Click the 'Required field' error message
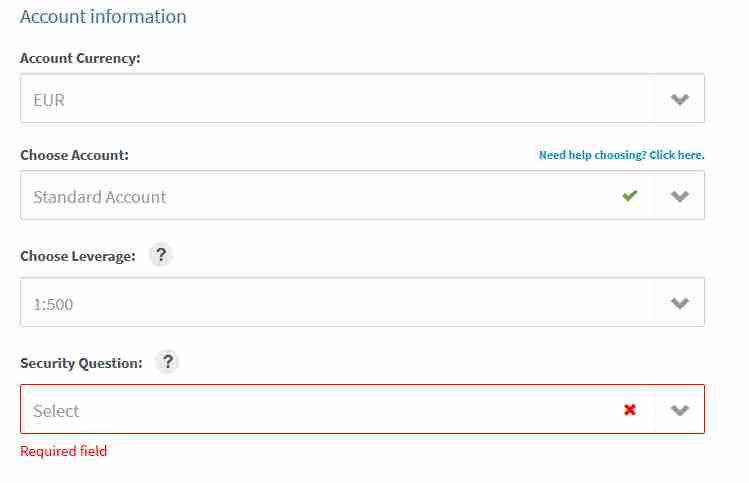The width and height of the screenshot is (749, 483). coord(64,451)
